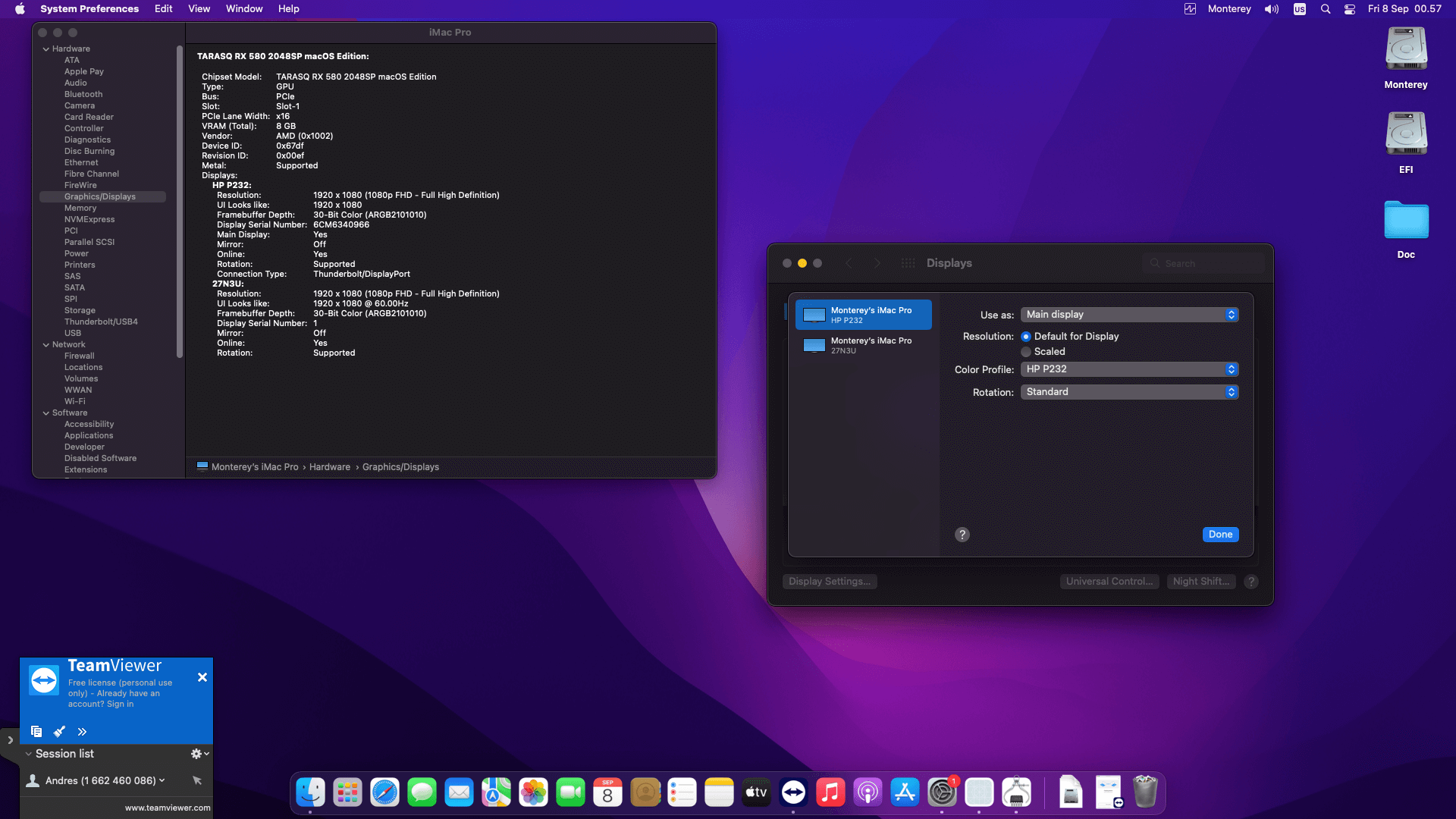Collapse the TeamViewer Session list
1456x819 pixels.
pyautogui.click(x=28, y=754)
